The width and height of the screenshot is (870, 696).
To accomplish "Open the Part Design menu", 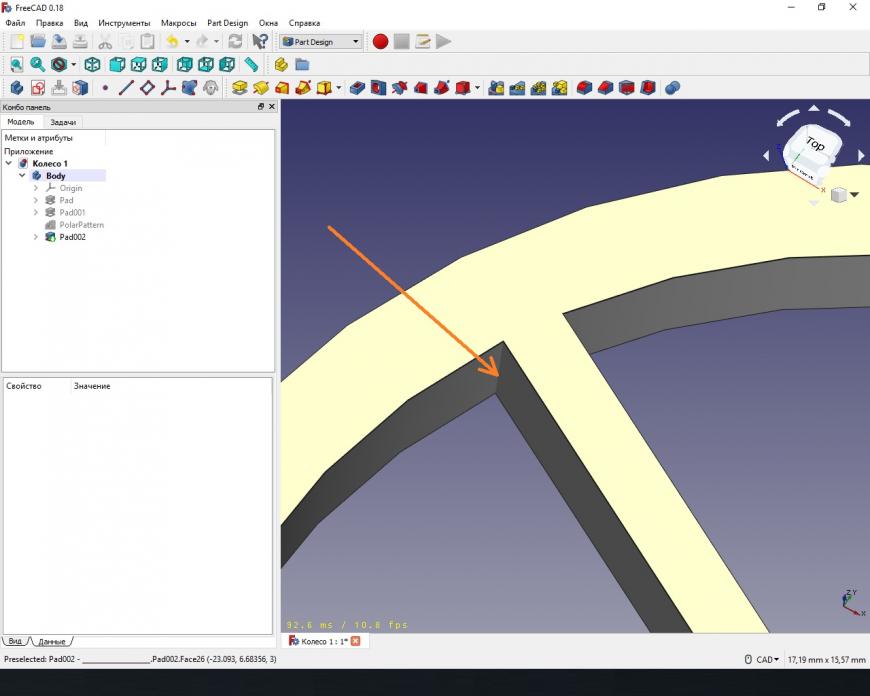I will coord(227,23).
